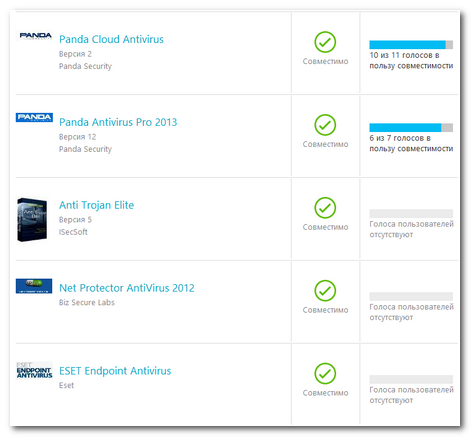Screen dimensions: 471x437
Task: Open the ESET Endpoint Antivirus link
Action: [115, 371]
